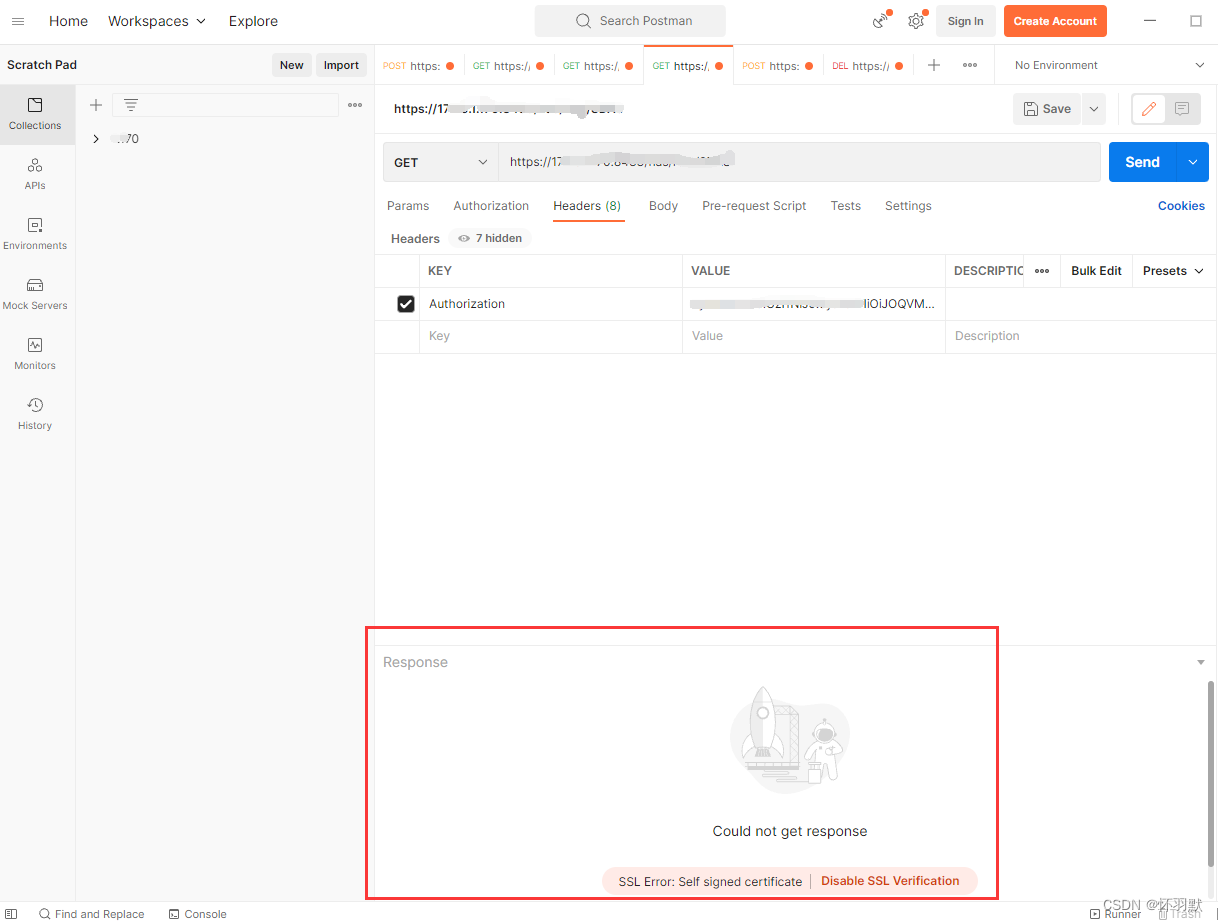The image size is (1218, 922).
Task: Click the Sign In button
Action: (x=965, y=21)
